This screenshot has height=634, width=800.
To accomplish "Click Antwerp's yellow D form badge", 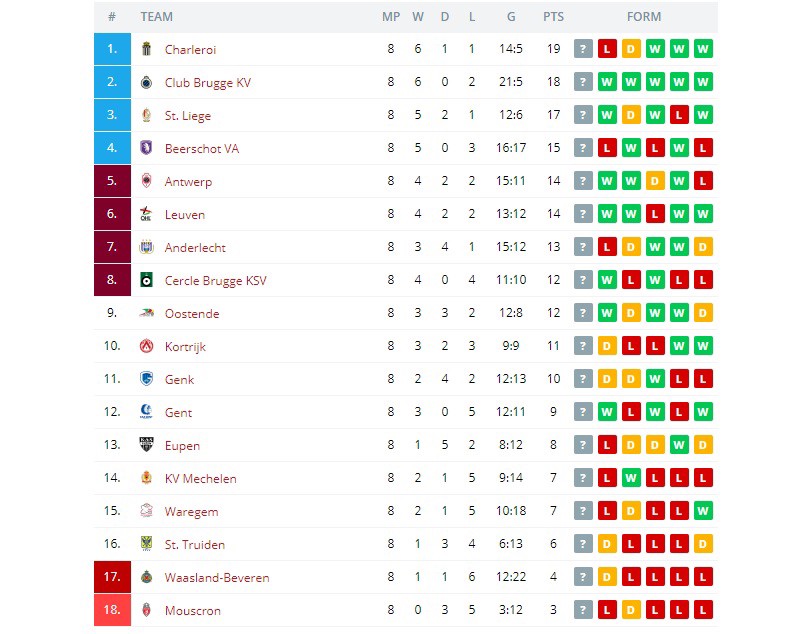I will pyautogui.click(x=655, y=181).
